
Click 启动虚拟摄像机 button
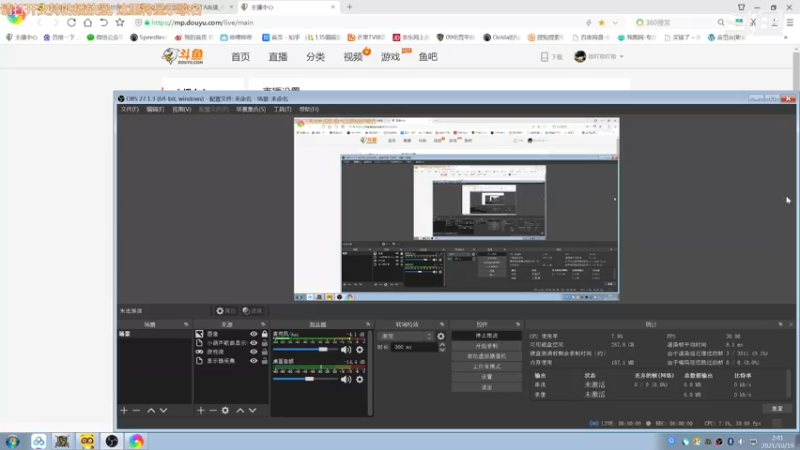(x=486, y=356)
